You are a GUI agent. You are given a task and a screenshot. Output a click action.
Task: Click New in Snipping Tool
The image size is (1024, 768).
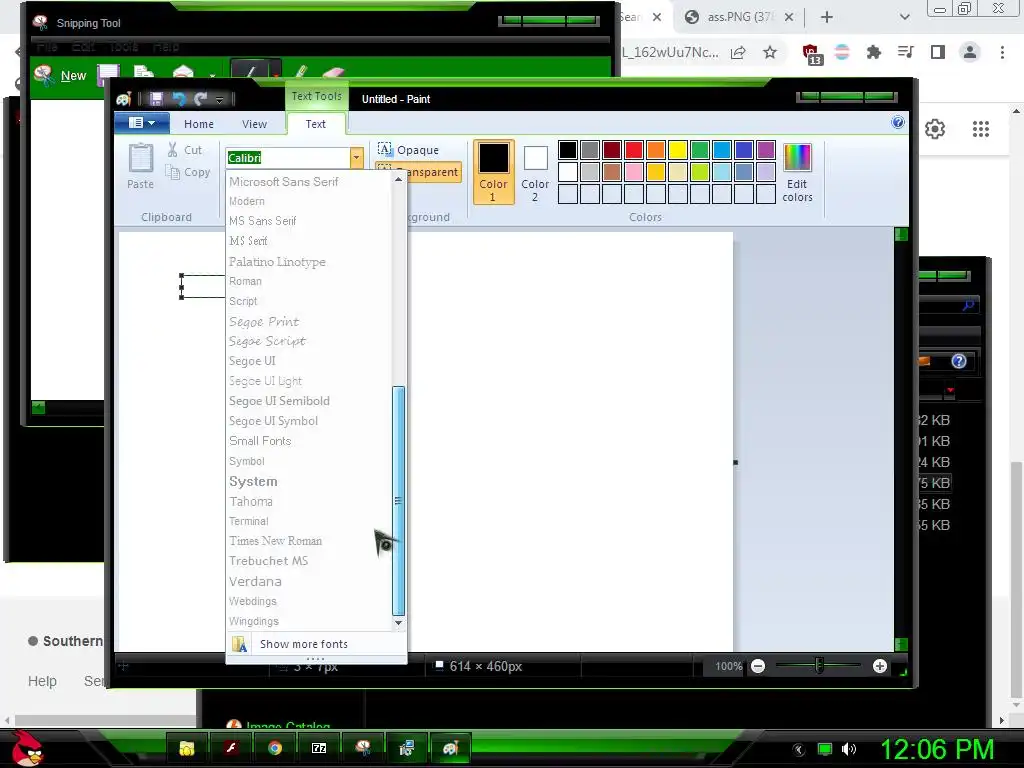click(x=61, y=75)
